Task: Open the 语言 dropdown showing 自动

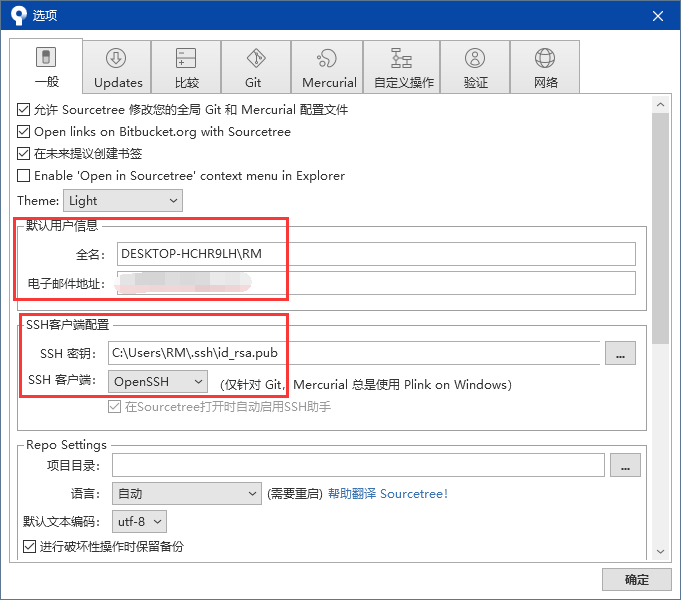Action: (187, 494)
